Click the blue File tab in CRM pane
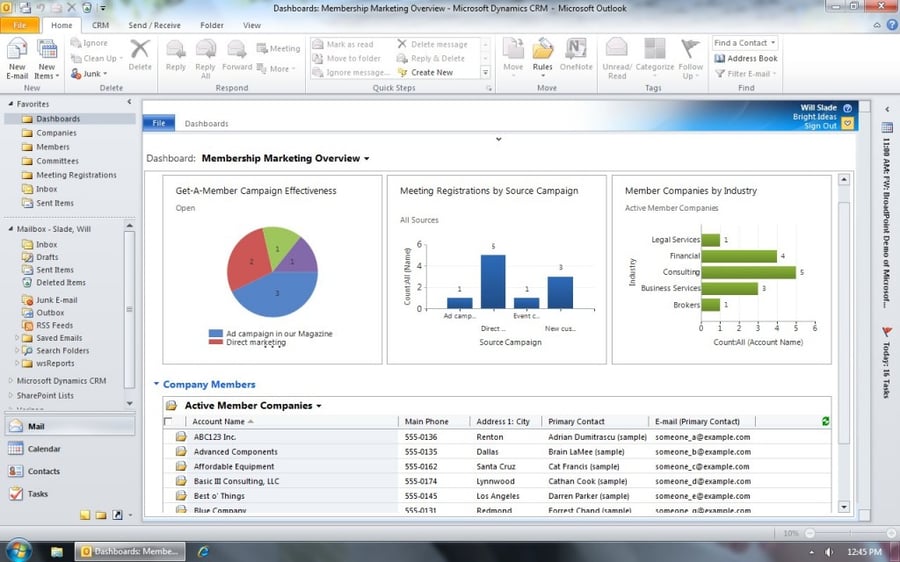 (x=159, y=123)
